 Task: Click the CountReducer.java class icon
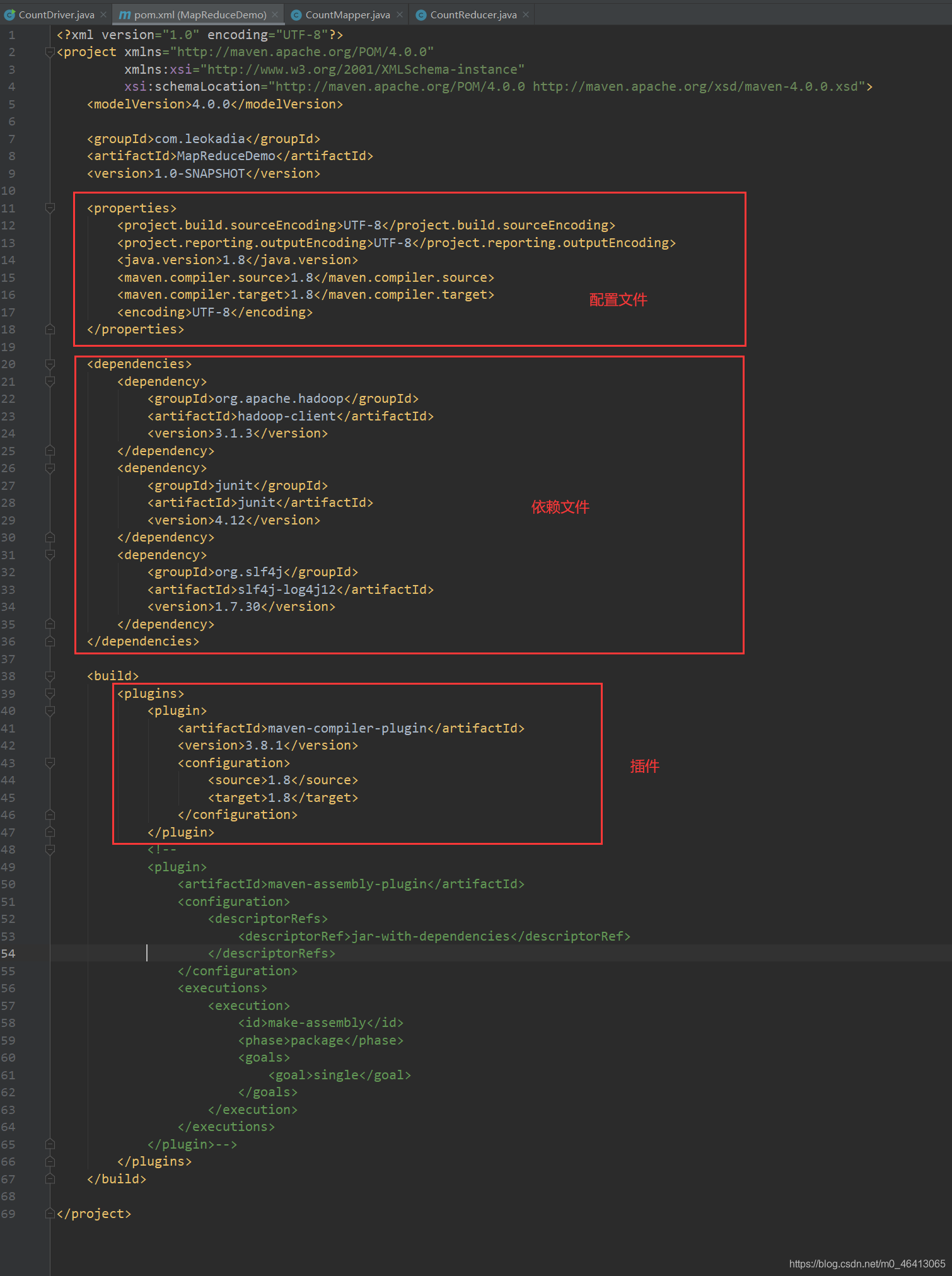[421, 14]
